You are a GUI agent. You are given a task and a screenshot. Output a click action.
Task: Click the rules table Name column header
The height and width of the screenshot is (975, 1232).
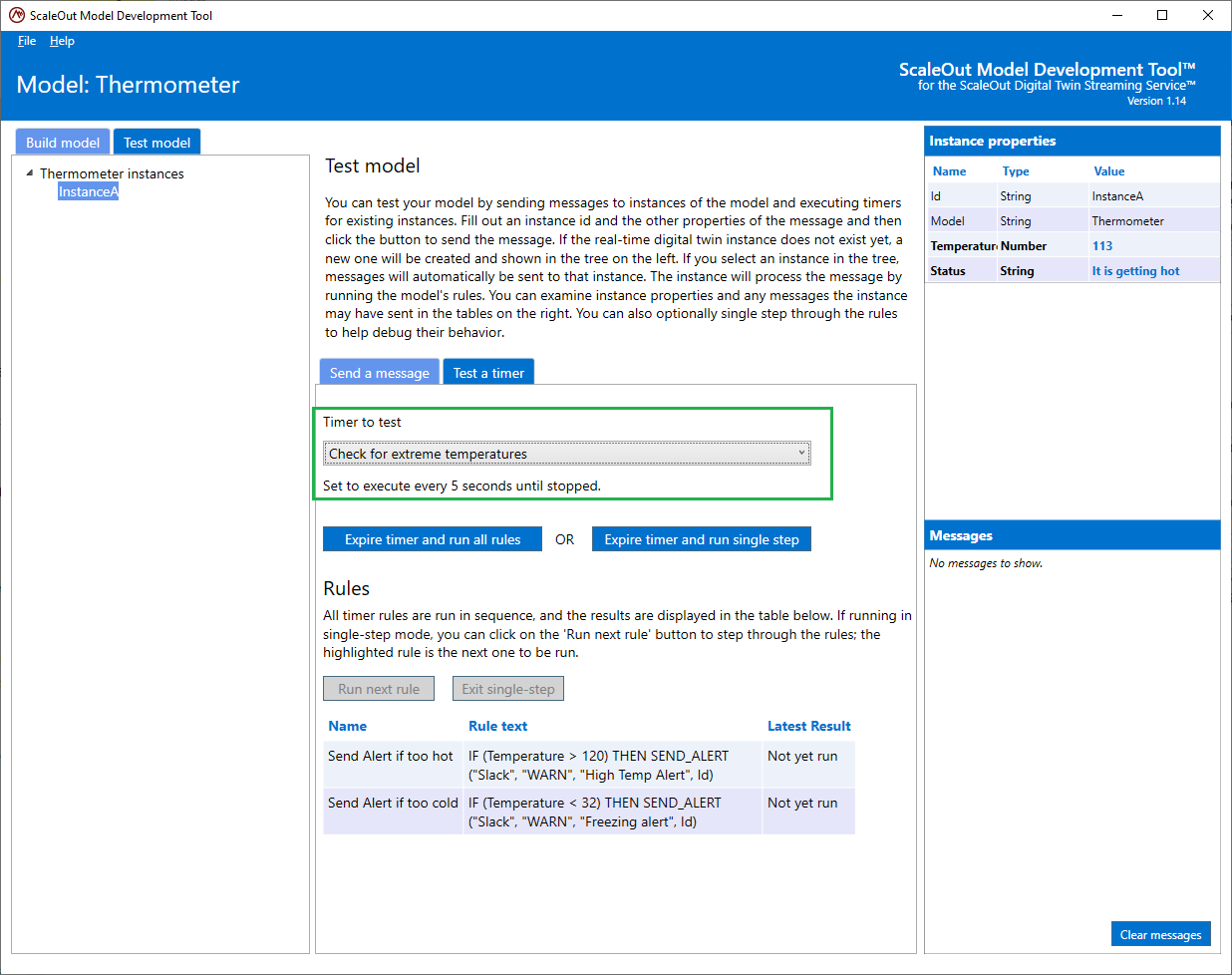click(348, 726)
